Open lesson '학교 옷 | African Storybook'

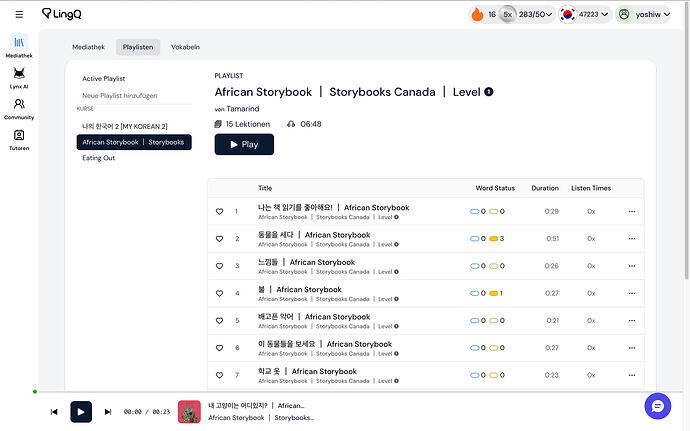point(307,372)
